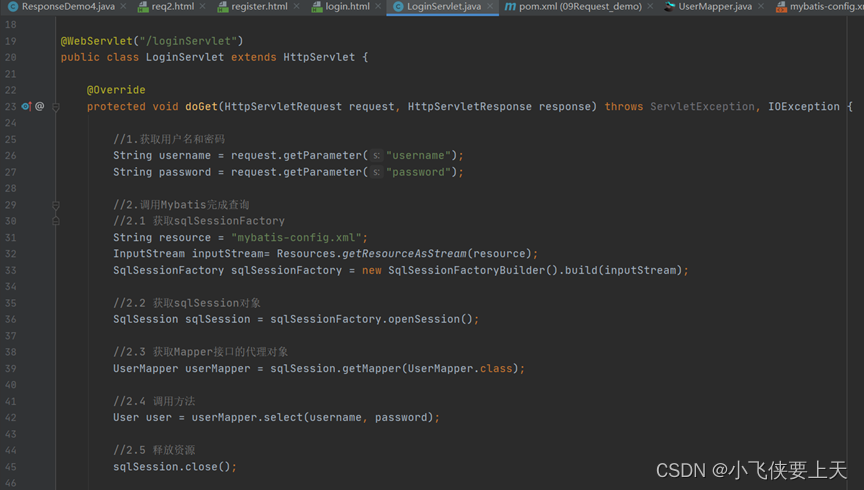Click the class icon on LoginServlet.java tab
864x490 pixels.
pos(398,7)
